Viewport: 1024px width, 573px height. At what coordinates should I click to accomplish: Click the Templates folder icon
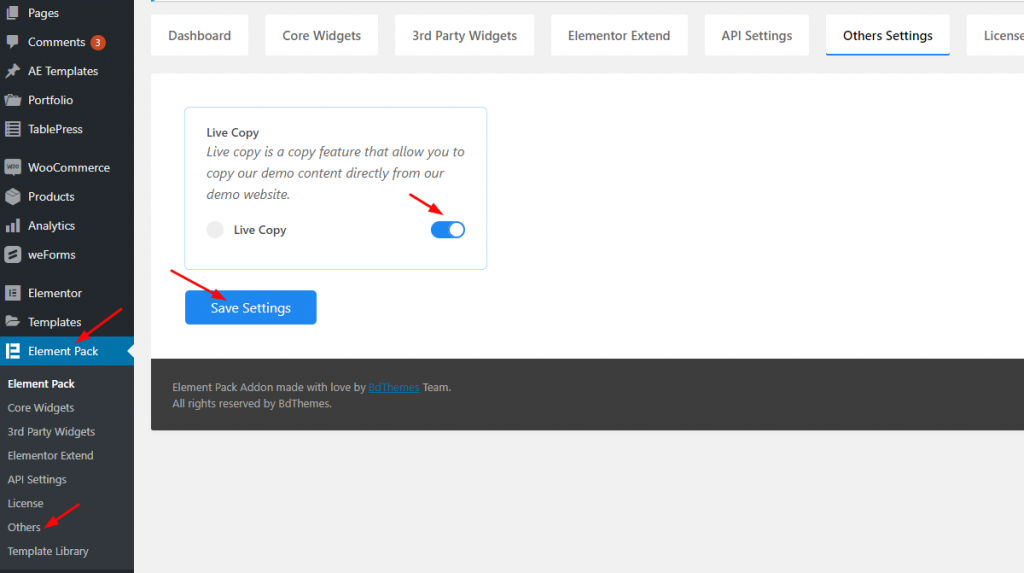[x=12, y=321]
